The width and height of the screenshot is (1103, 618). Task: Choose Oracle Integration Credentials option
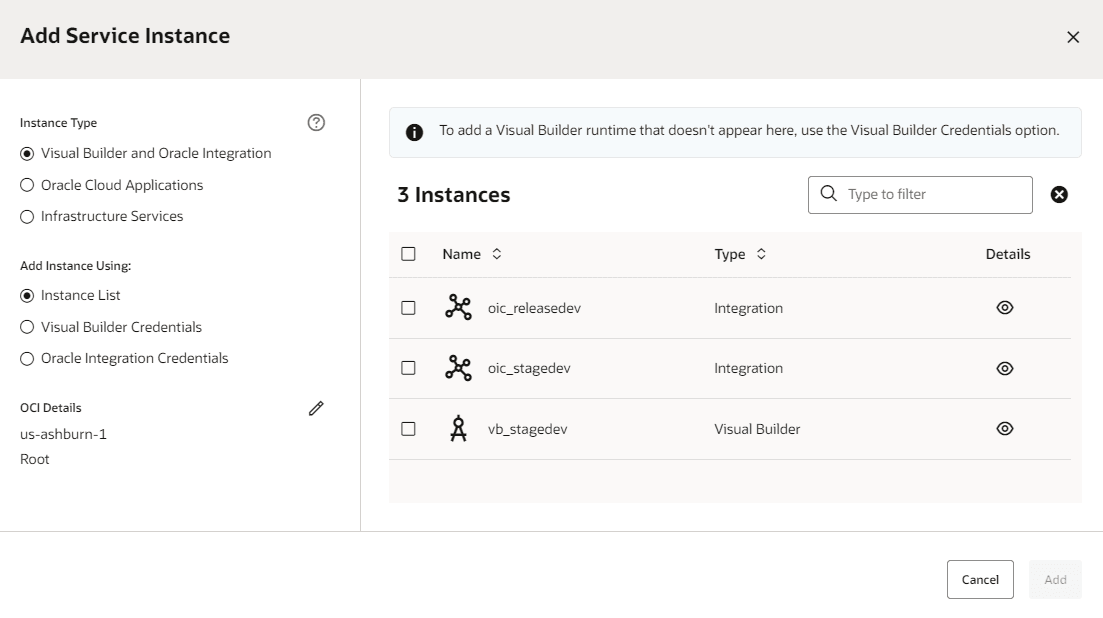27,359
